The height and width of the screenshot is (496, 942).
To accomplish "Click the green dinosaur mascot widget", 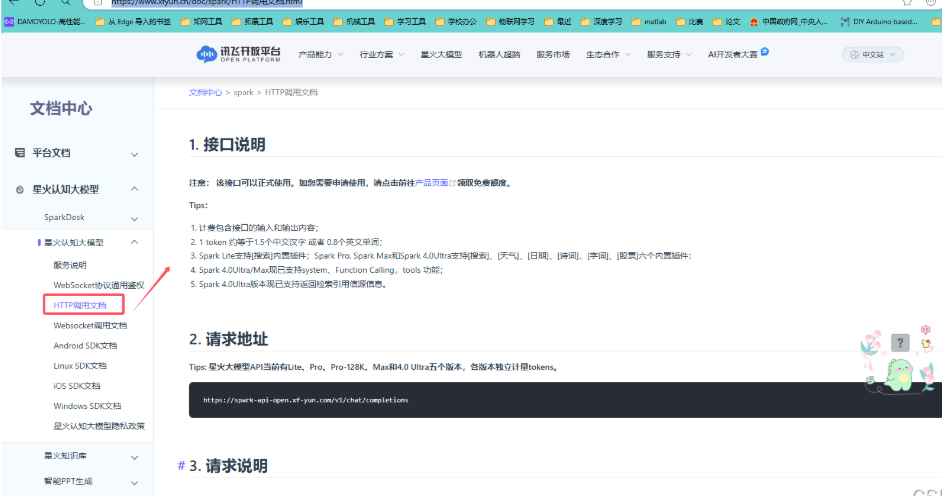I will click(x=899, y=375).
